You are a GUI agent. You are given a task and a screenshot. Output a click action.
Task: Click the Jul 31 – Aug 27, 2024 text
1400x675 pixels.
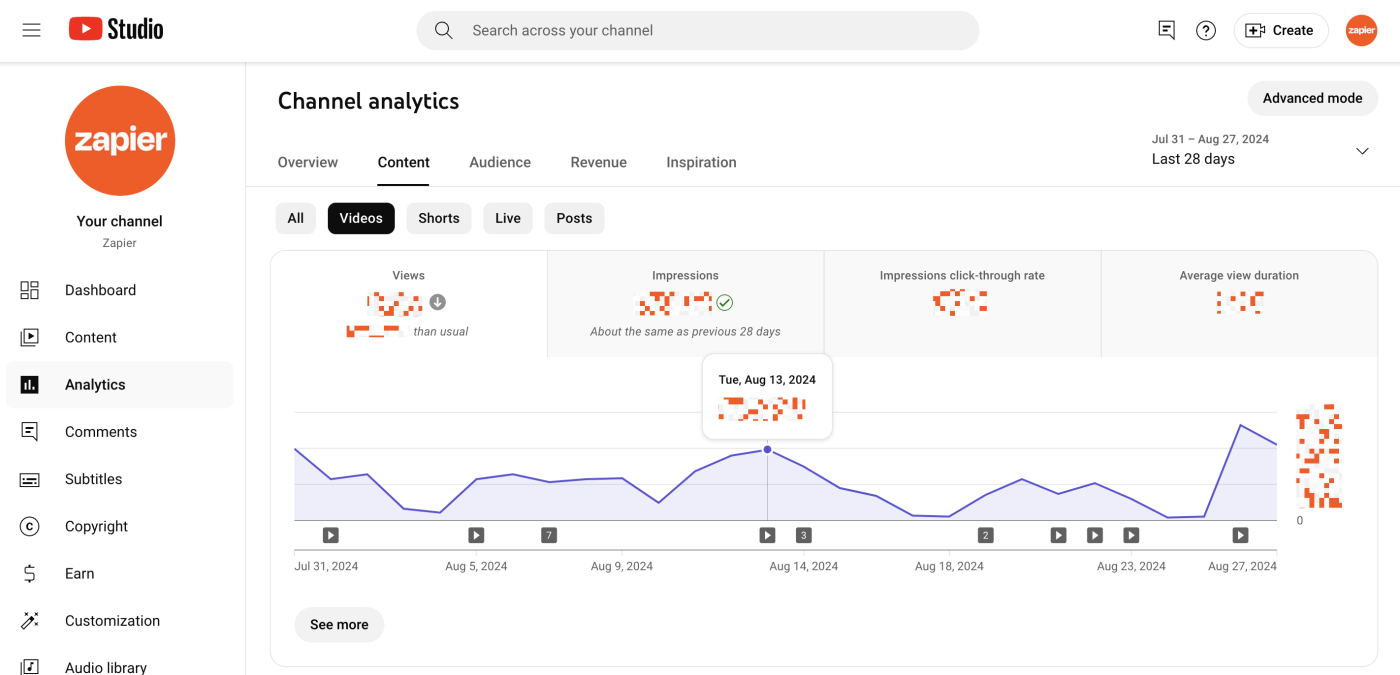tap(1210, 139)
